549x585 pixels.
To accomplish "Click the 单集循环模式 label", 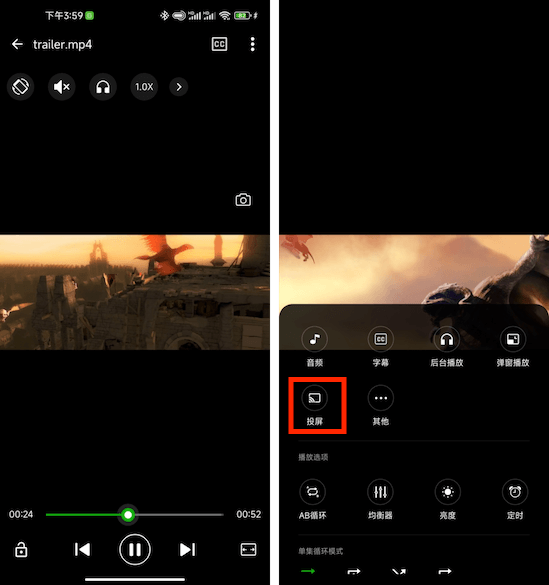I will click(x=320, y=551).
